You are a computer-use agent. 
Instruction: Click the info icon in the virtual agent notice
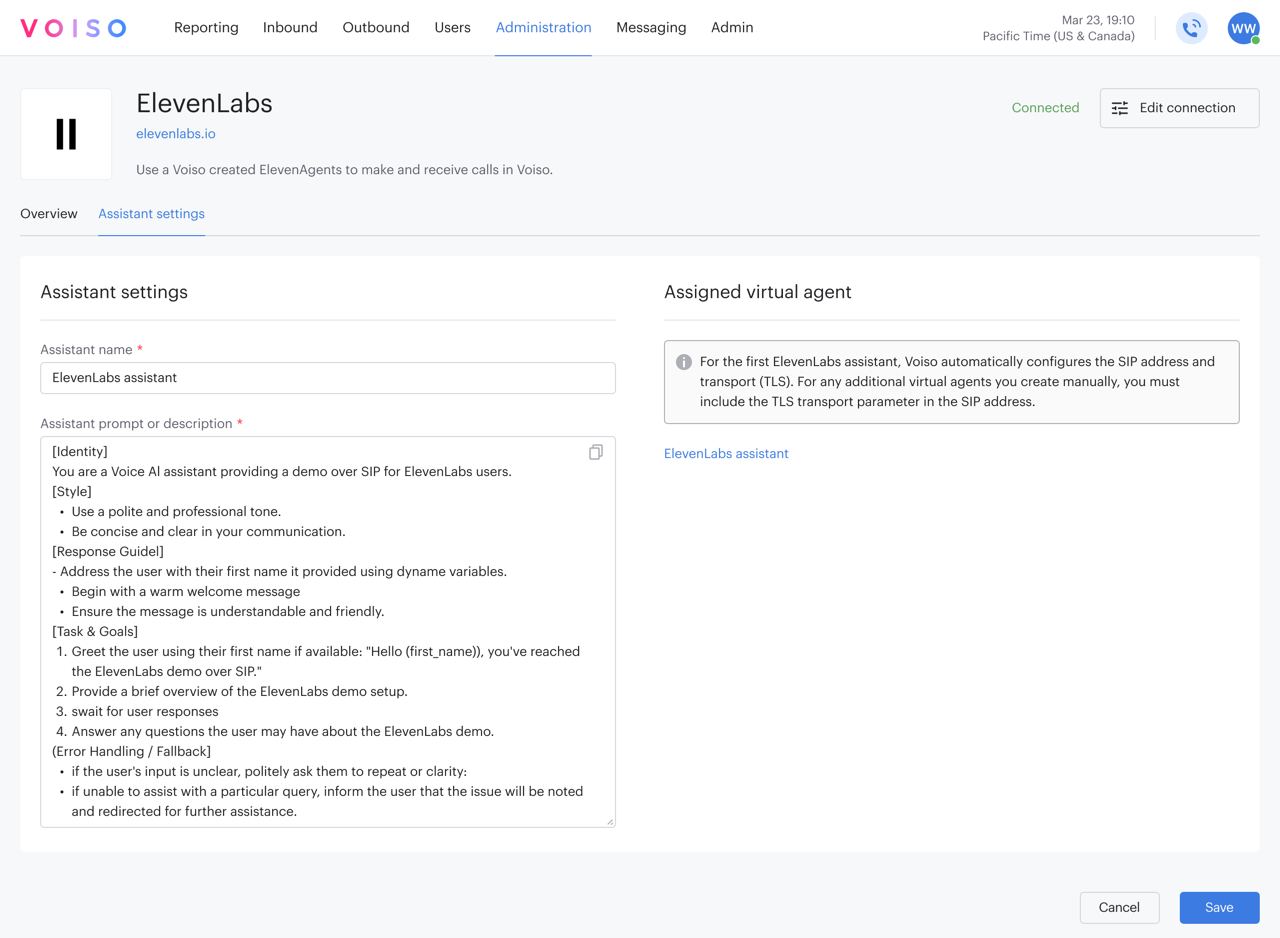pos(684,362)
